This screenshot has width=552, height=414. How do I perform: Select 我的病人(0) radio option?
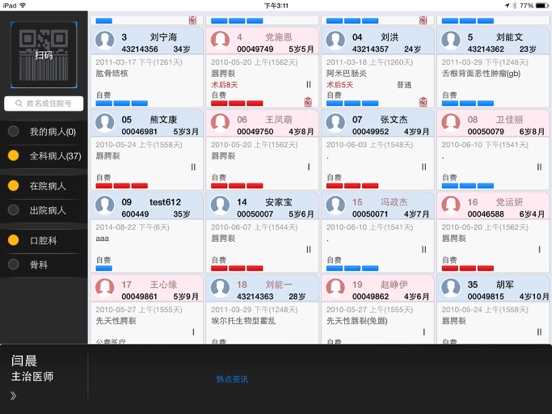pyautogui.click(x=13, y=132)
